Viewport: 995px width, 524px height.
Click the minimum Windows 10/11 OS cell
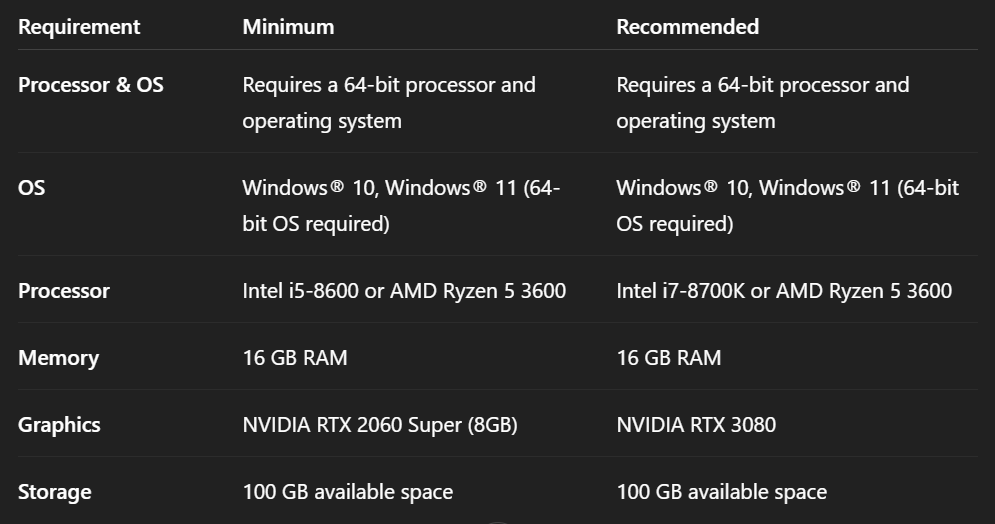pyautogui.click(x=401, y=206)
